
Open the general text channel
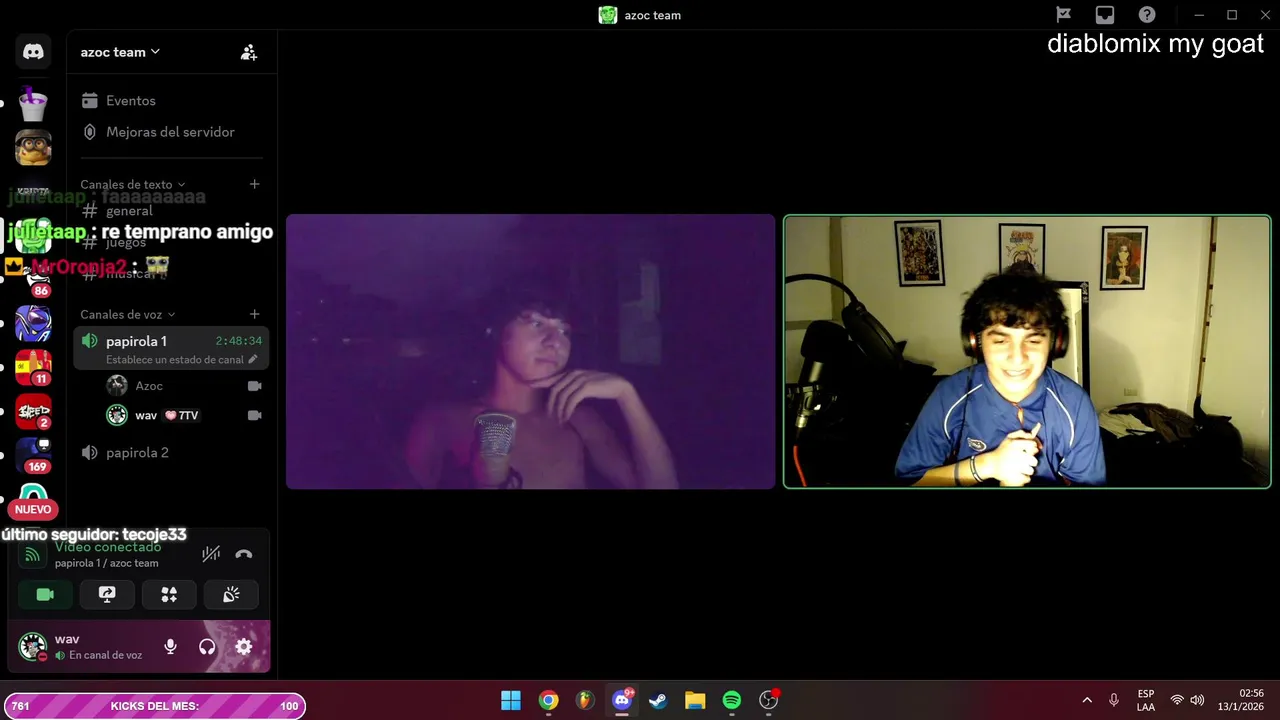click(x=129, y=211)
